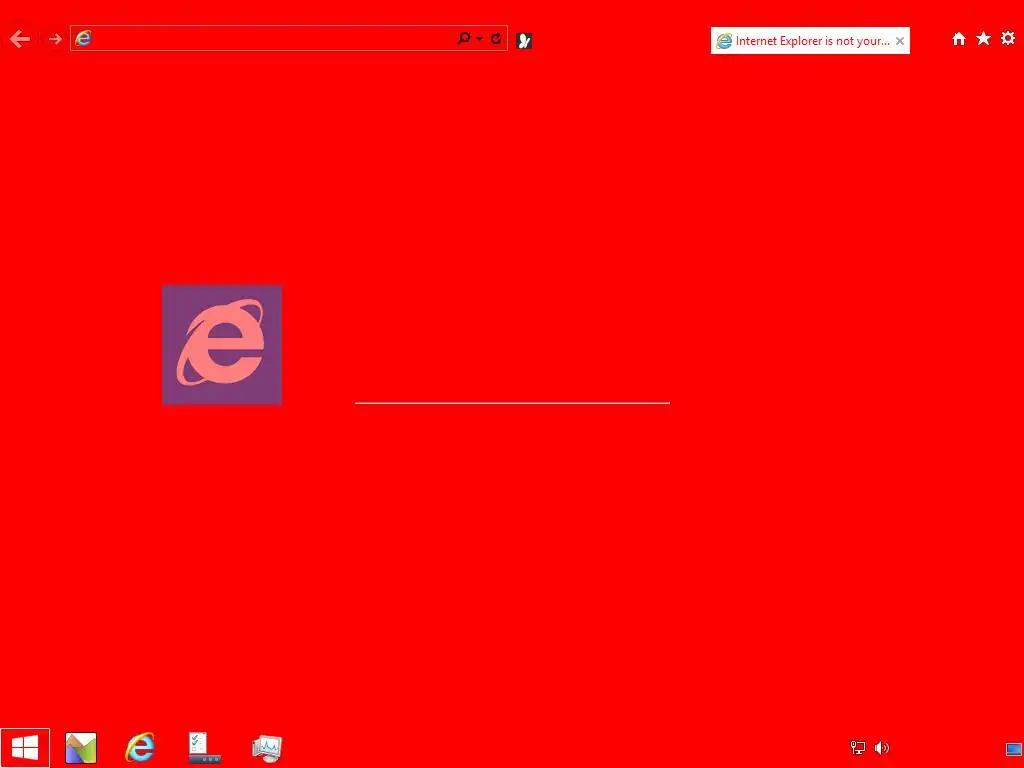Click the butterfly icon next to the address bar
This screenshot has height=768, width=1024.
524,40
